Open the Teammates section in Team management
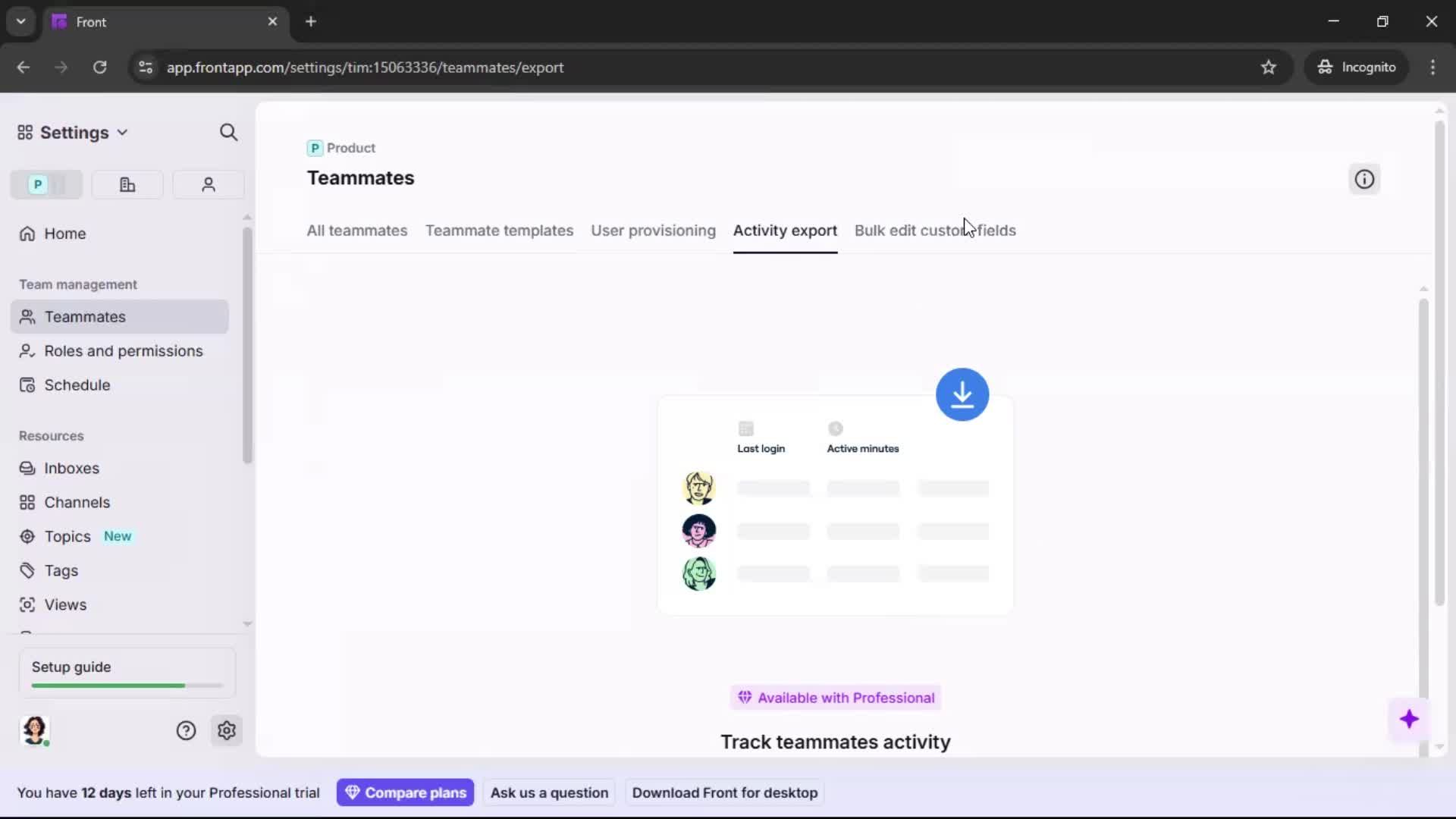 (x=83, y=317)
